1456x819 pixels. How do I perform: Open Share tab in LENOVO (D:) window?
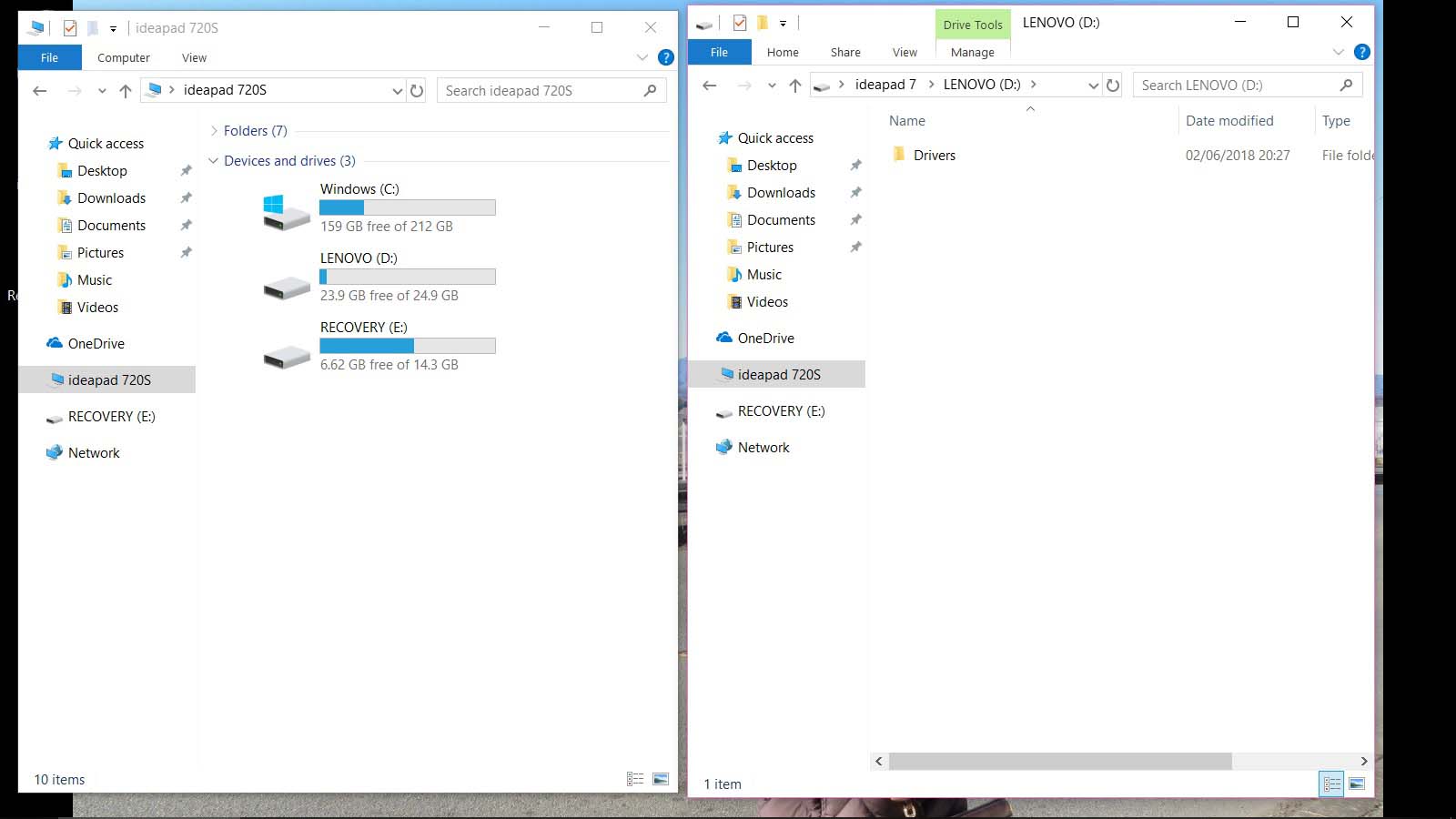pyautogui.click(x=845, y=52)
